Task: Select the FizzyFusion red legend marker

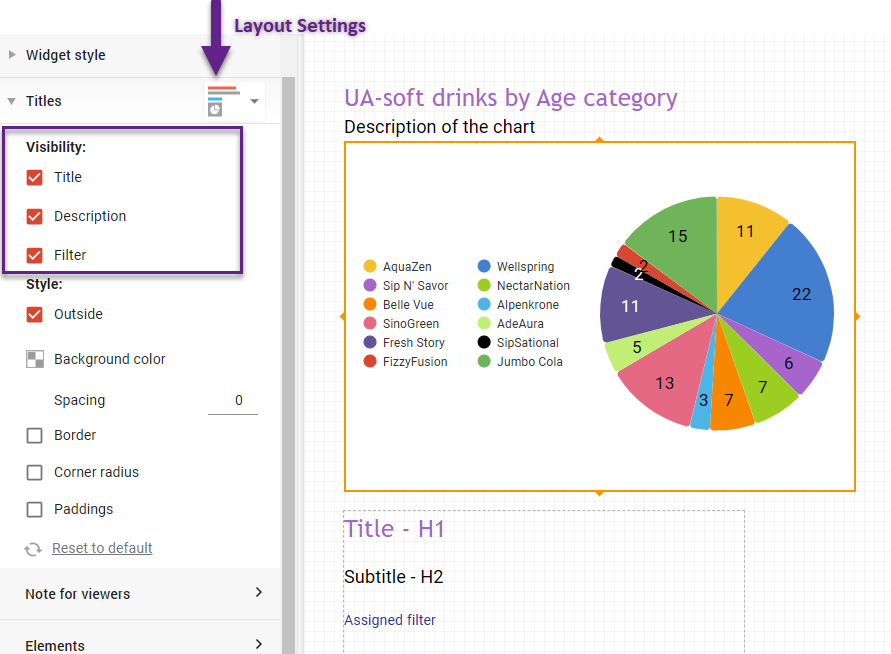Action: click(370, 361)
